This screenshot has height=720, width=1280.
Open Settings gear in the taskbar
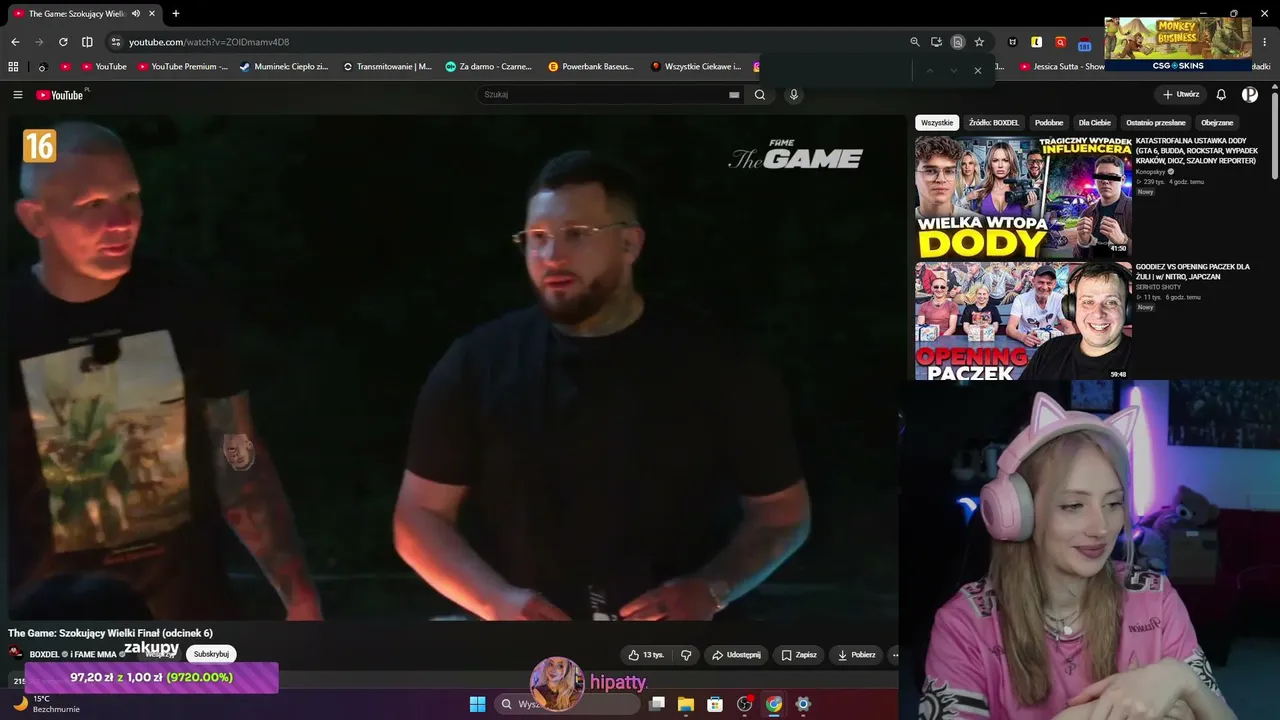coord(803,704)
